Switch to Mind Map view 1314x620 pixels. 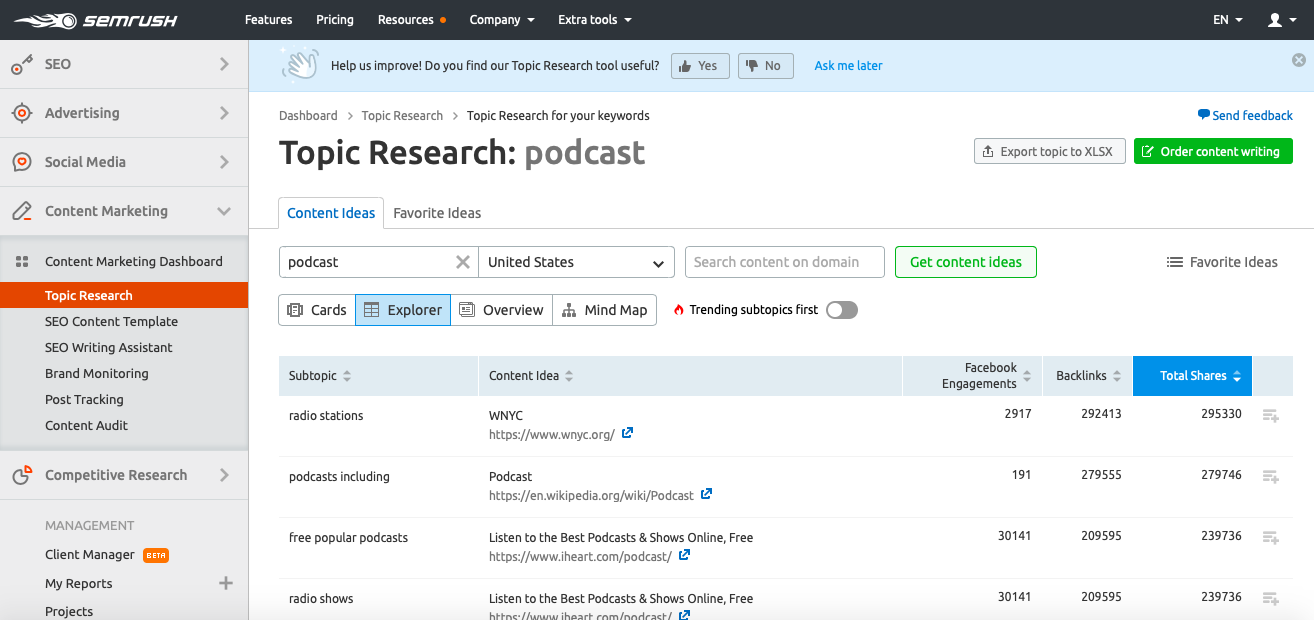pos(604,310)
